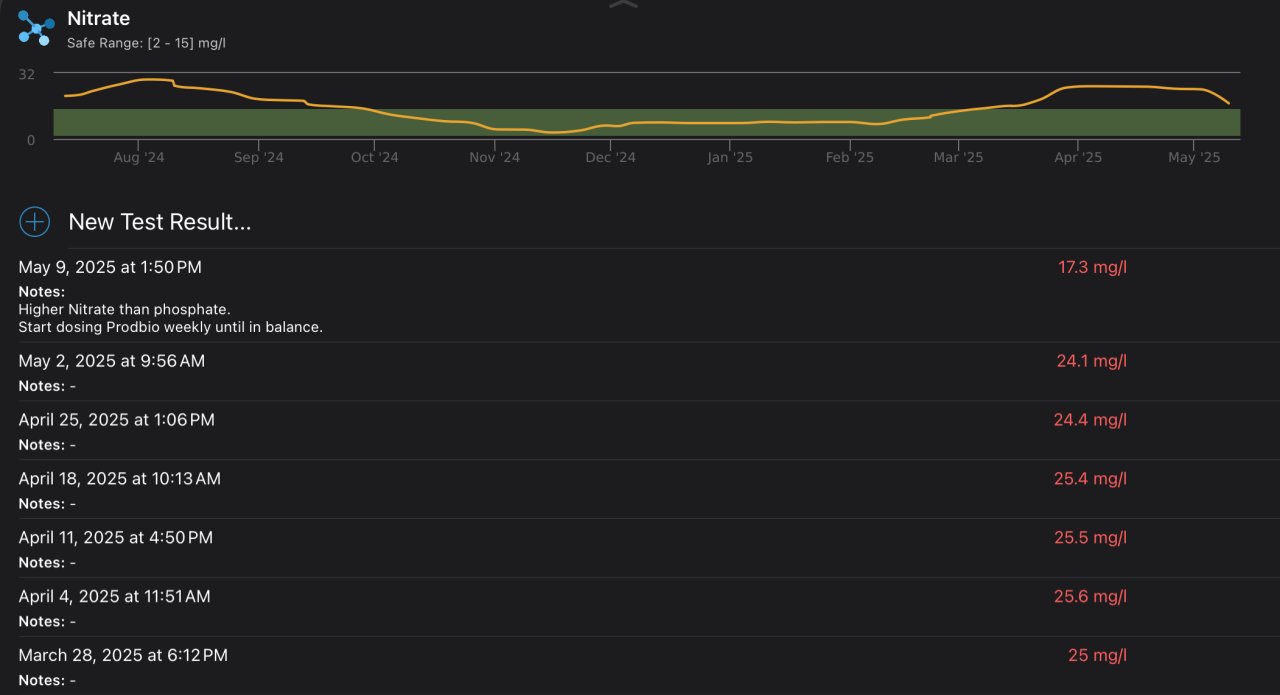Open the May 9, 2025 1:50 PM entry
Image resolution: width=1280 pixels, height=695 pixels.
[x=110, y=267]
